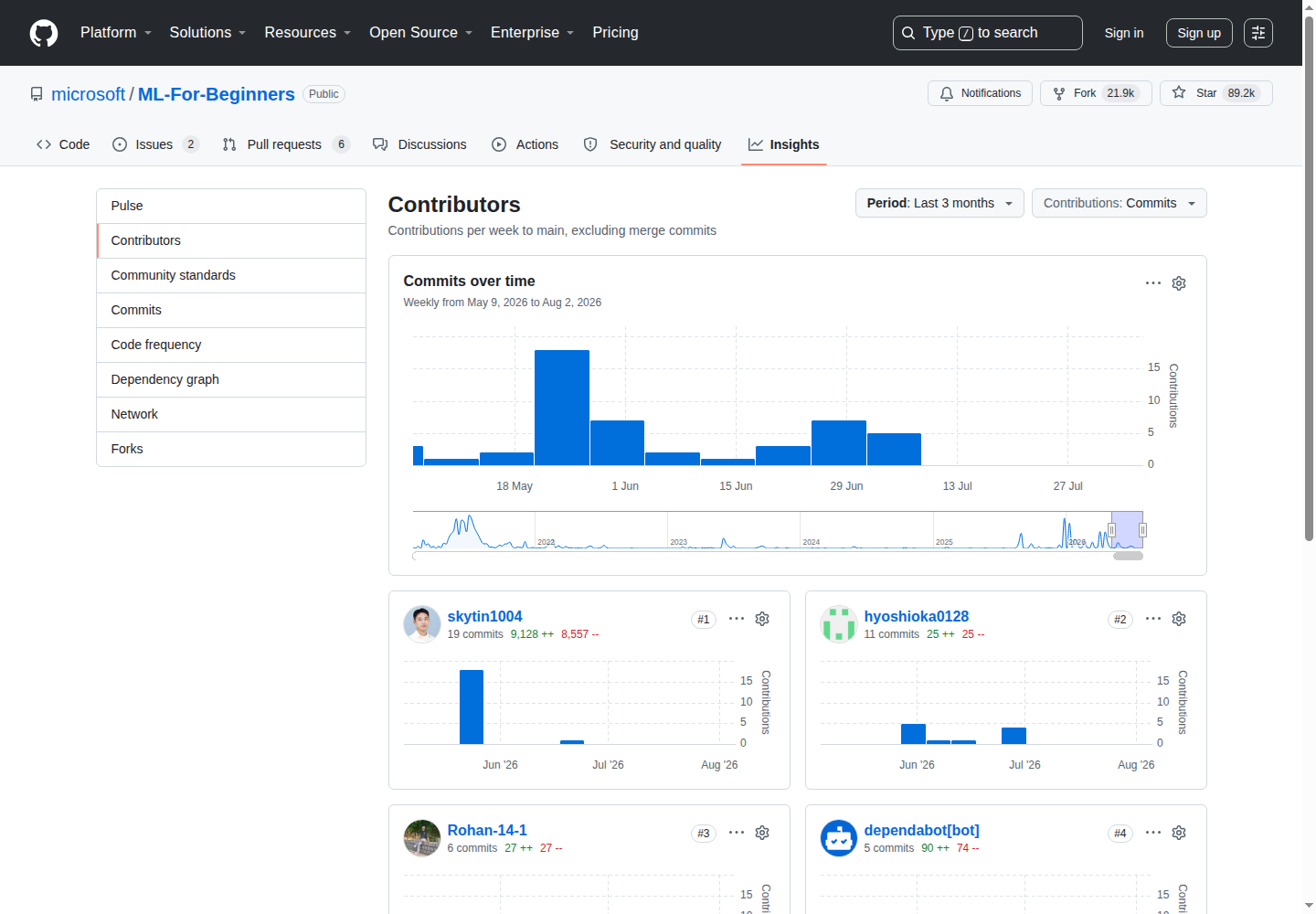Open the three-dot menu on Commits over time
Viewport: 1316px width, 914px height.
1153,283
